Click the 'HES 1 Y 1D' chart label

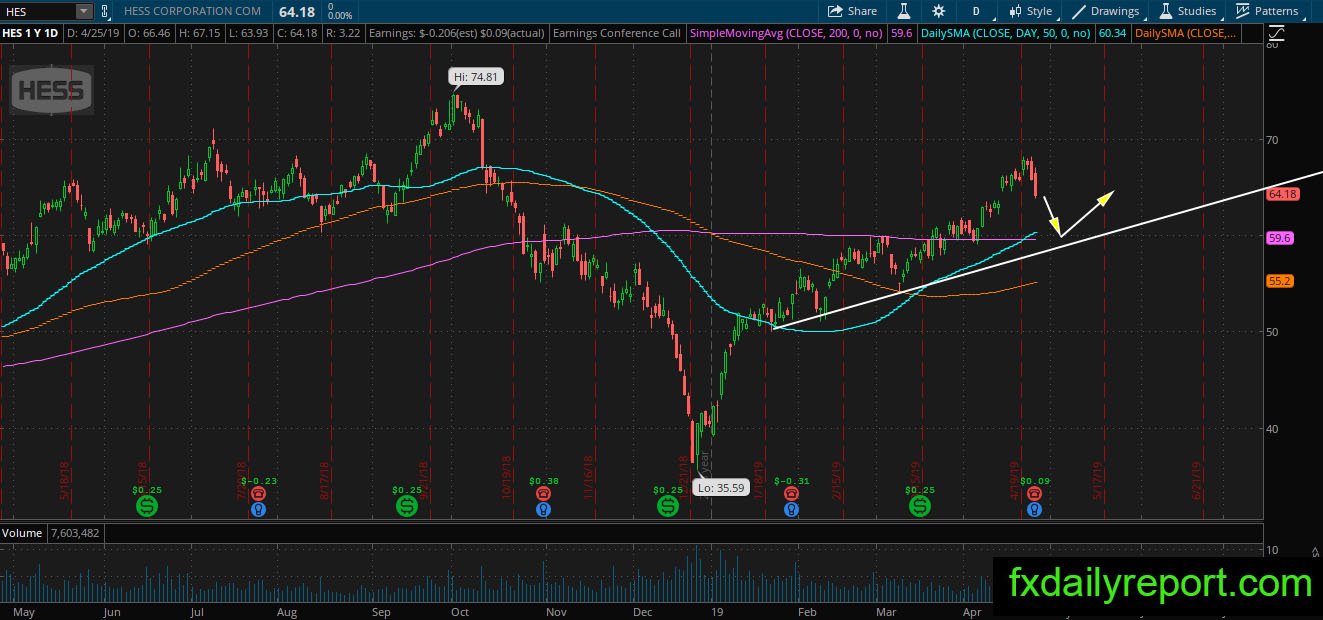click(31, 33)
